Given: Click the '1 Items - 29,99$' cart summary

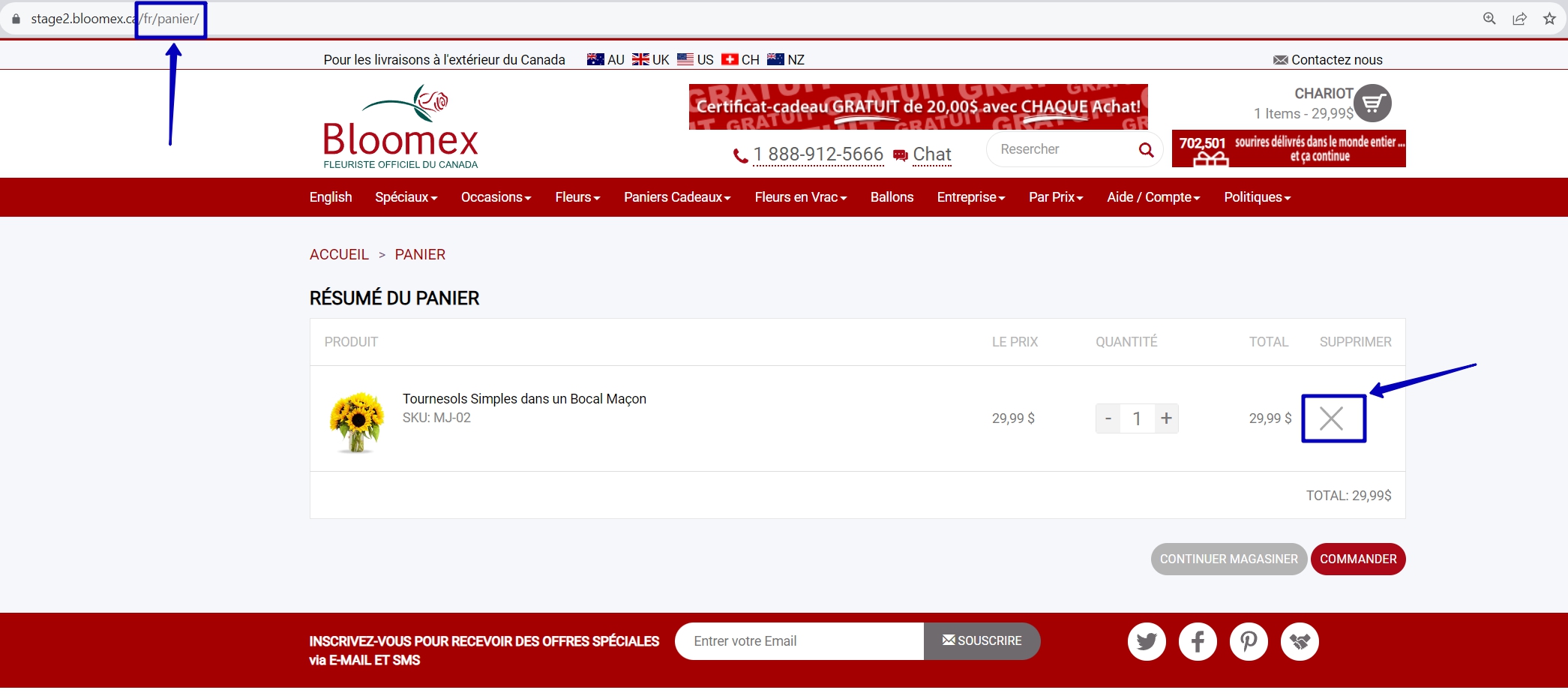Looking at the screenshot, I should pos(1303,114).
